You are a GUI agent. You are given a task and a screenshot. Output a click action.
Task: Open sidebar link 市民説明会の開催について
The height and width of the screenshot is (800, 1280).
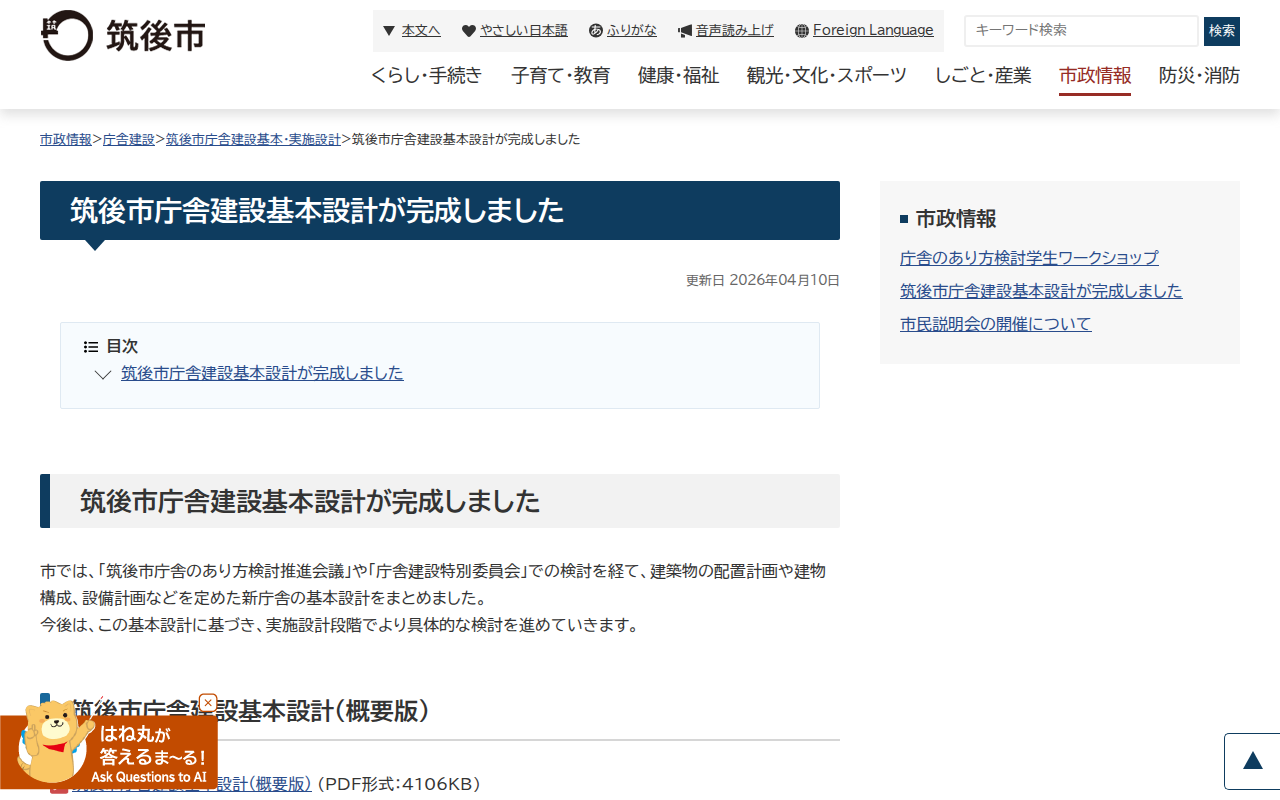[996, 324]
